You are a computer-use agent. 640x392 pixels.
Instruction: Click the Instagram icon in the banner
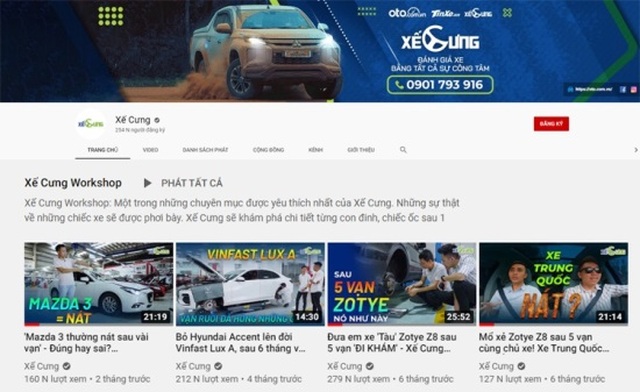pyautogui.click(x=633, y=89)
